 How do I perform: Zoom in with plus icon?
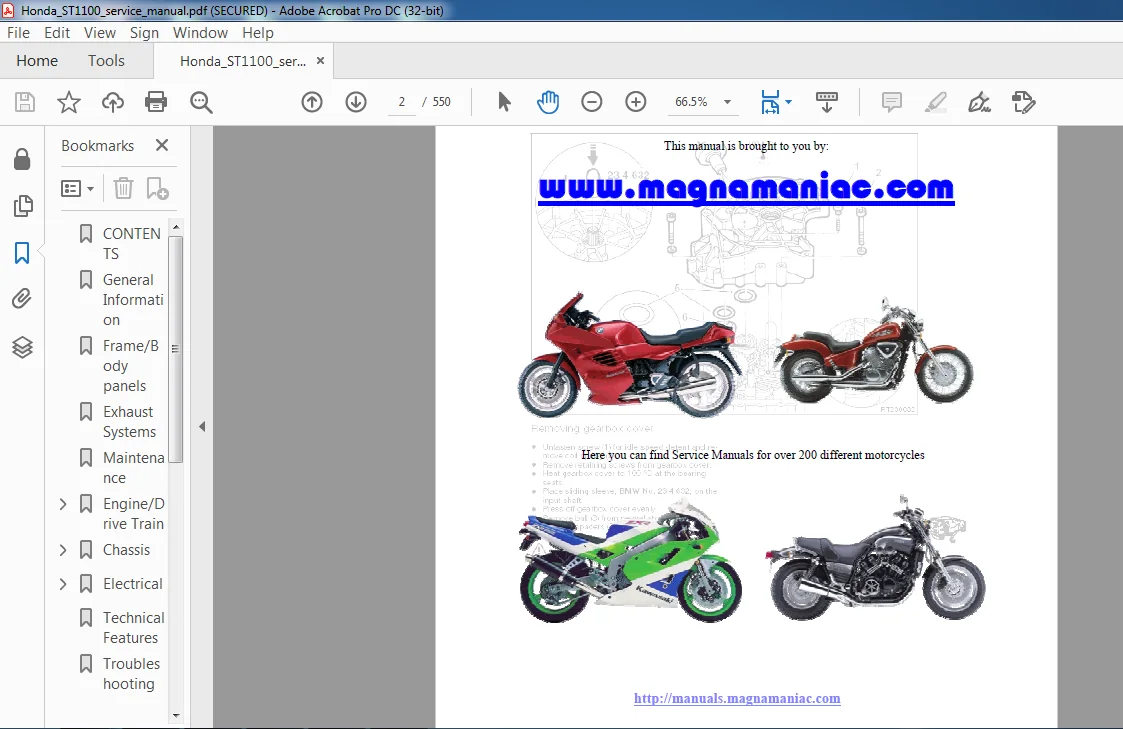point(635,102)
